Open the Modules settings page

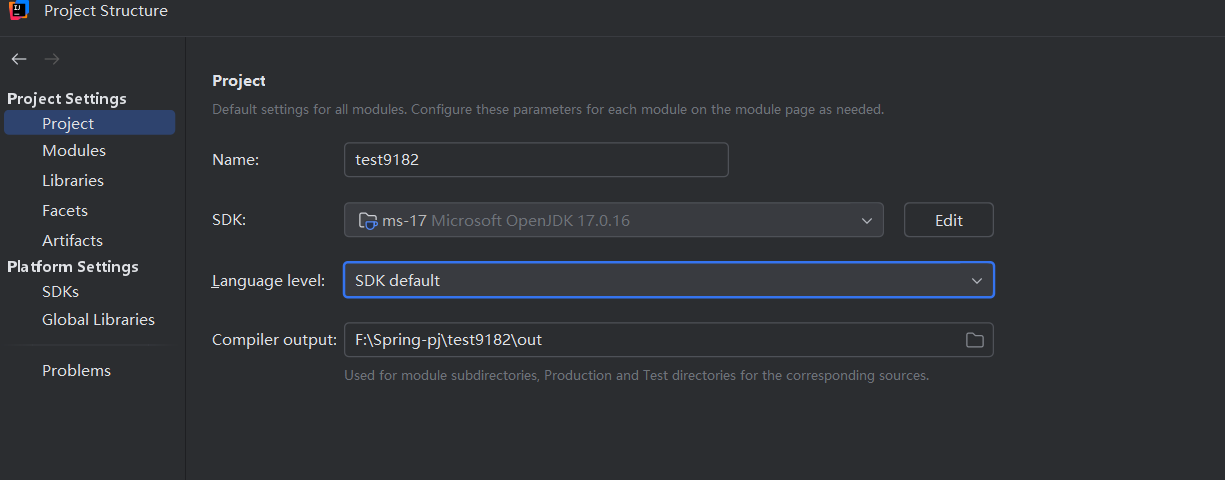pyautogui.click(x=74, y=150)
